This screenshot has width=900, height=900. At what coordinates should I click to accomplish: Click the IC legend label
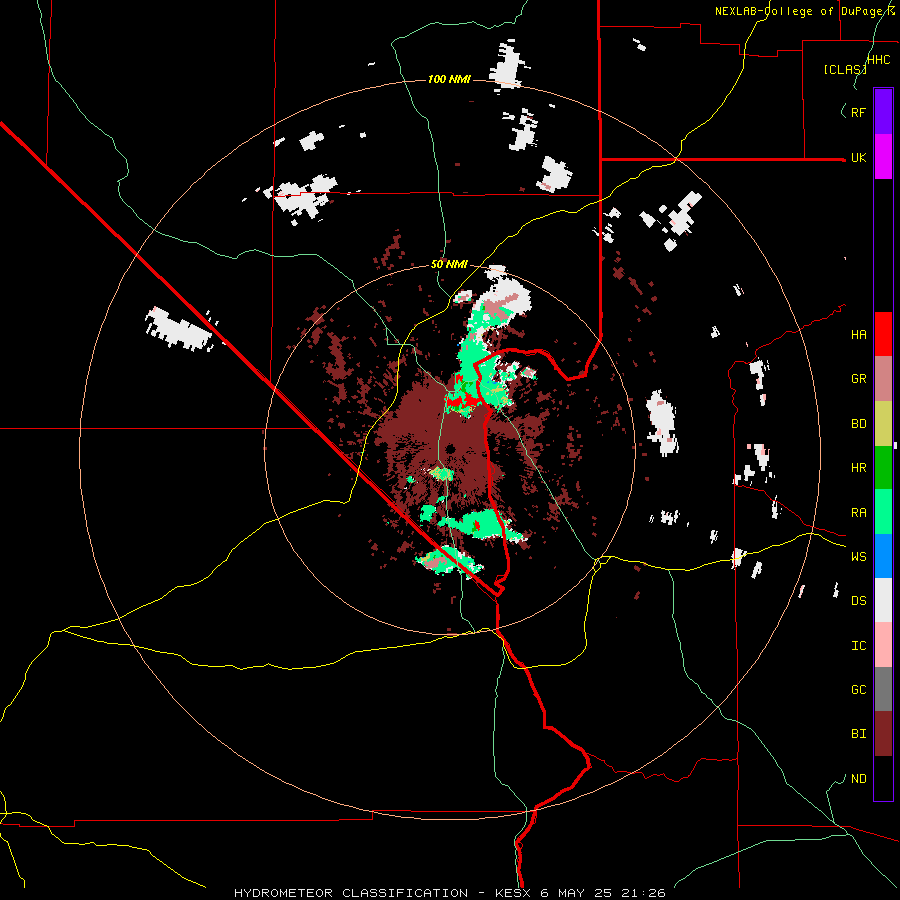pyautogui.click(x=859, y=646)
